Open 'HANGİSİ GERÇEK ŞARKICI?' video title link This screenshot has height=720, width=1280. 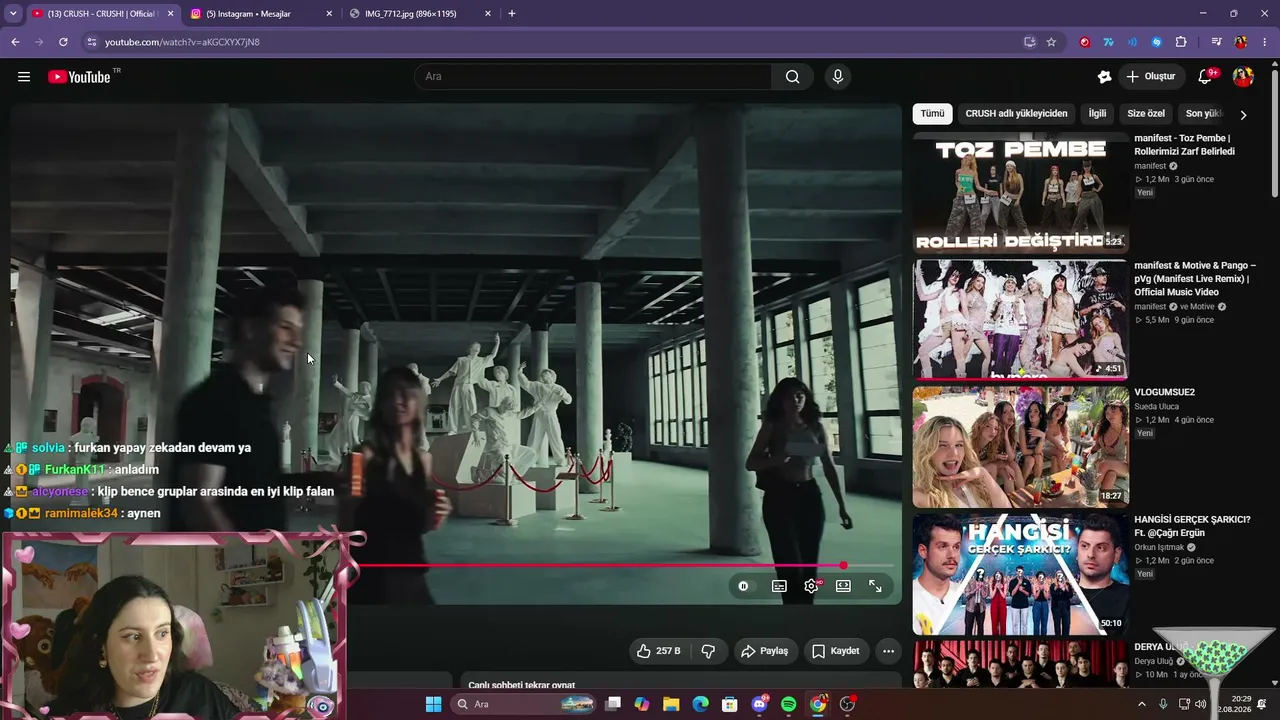[x=1192, y=526]
